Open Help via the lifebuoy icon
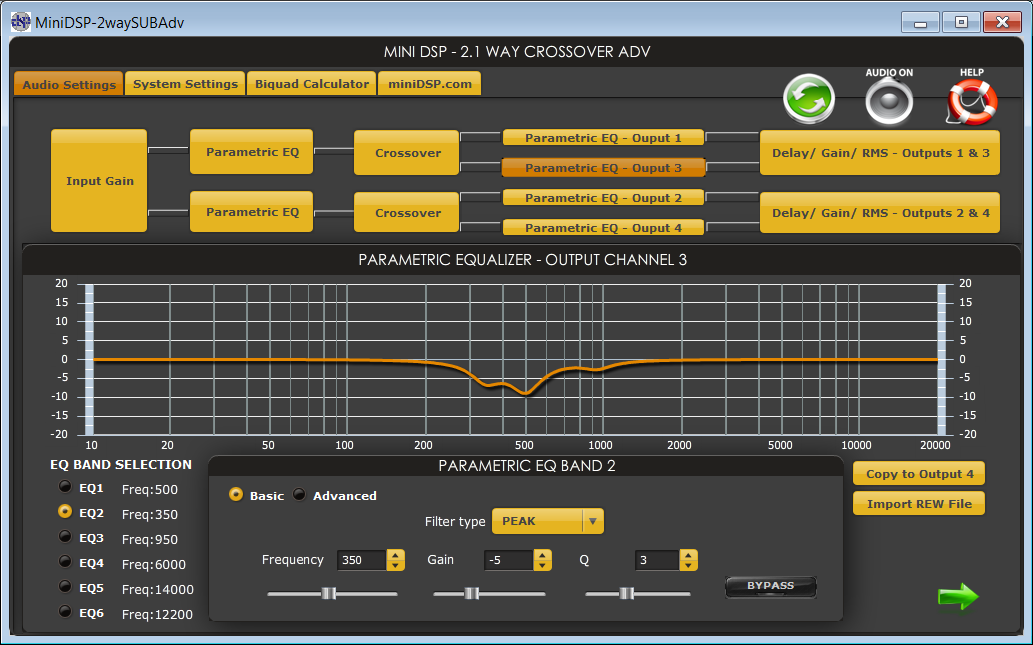The image size is (1033, 645). click(x=972, y=101)
